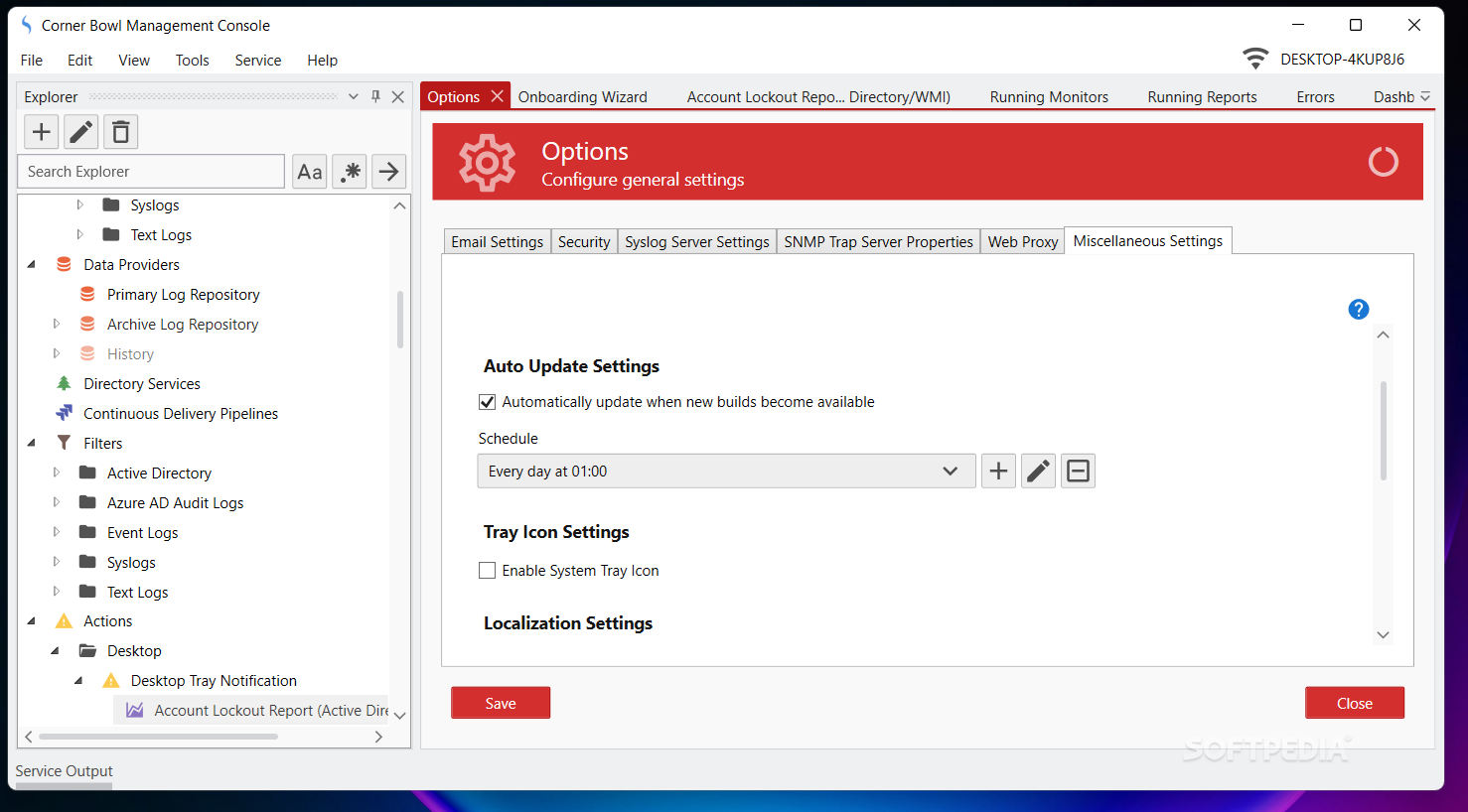This screenshot has height=812, width=1468.
Task: Click the Close button in Options
Action: 1355,703
